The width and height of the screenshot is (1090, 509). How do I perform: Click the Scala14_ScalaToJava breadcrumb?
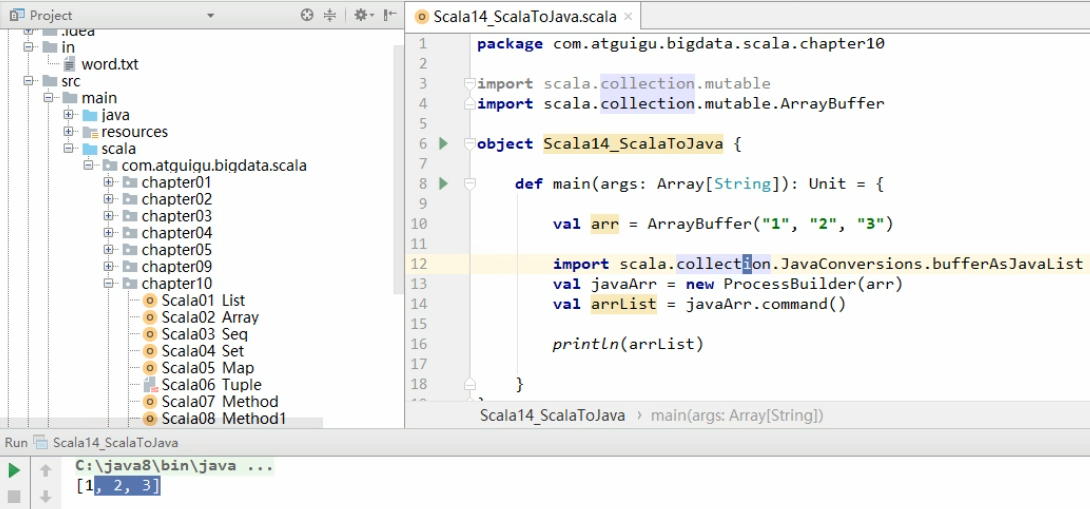[552, 416]
